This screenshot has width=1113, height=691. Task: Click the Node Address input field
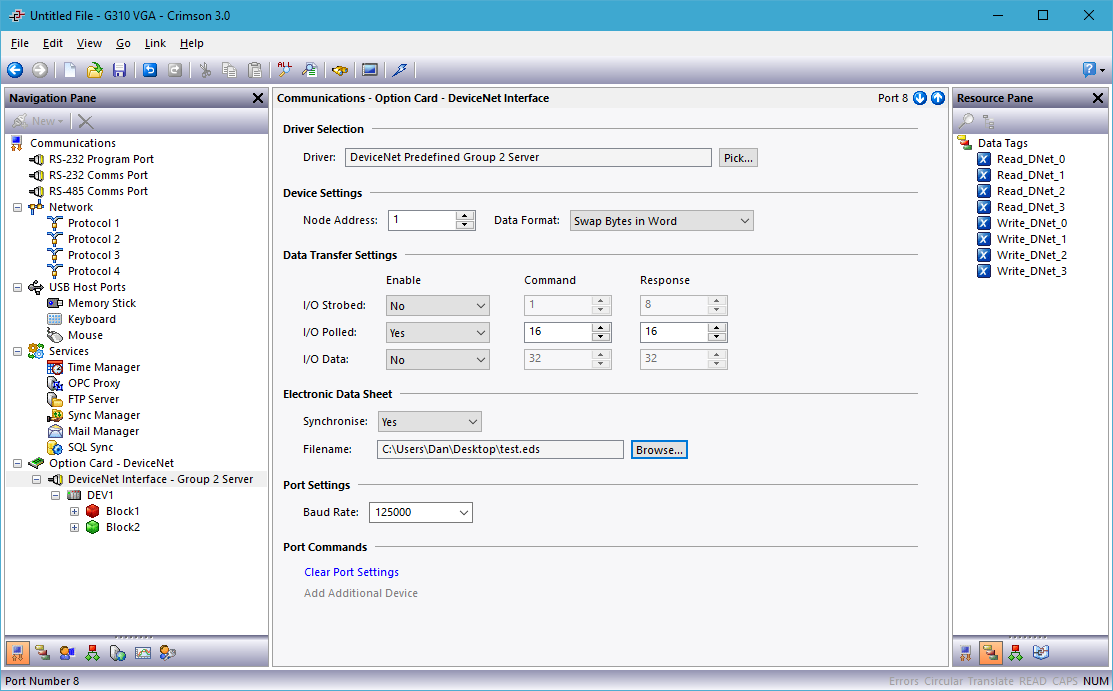(422, 220)
